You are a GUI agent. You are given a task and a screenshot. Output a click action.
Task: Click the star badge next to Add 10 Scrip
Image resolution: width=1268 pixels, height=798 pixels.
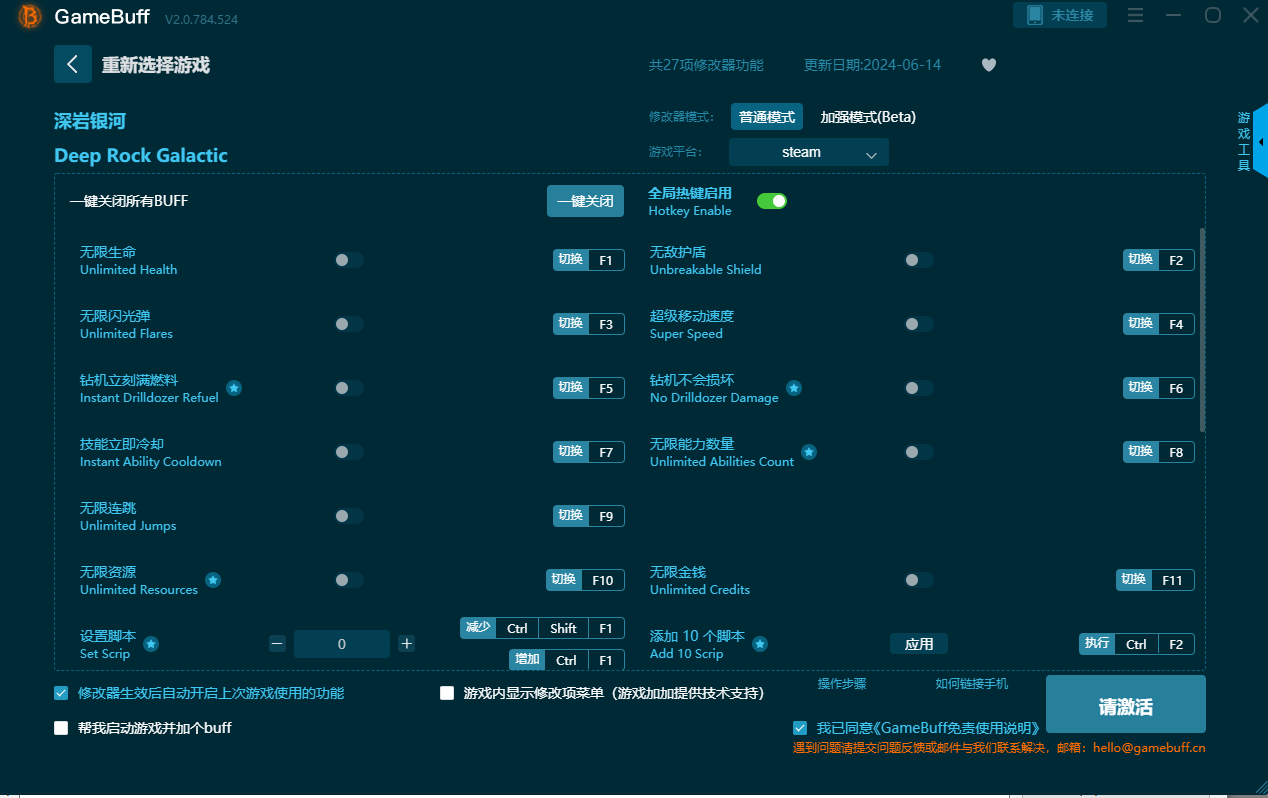(760, 644)
